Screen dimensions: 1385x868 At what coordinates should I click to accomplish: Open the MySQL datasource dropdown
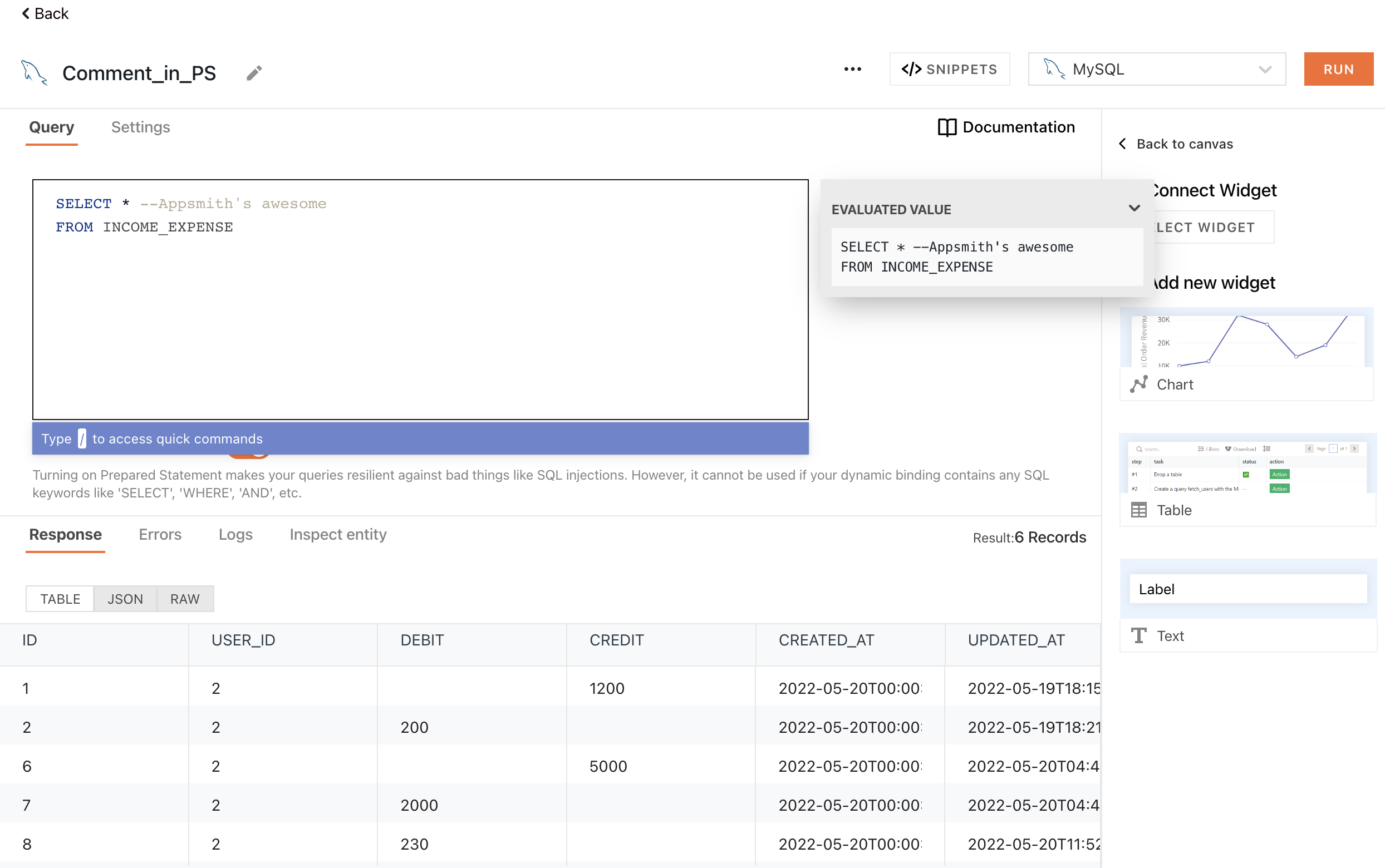point(1156,70)
